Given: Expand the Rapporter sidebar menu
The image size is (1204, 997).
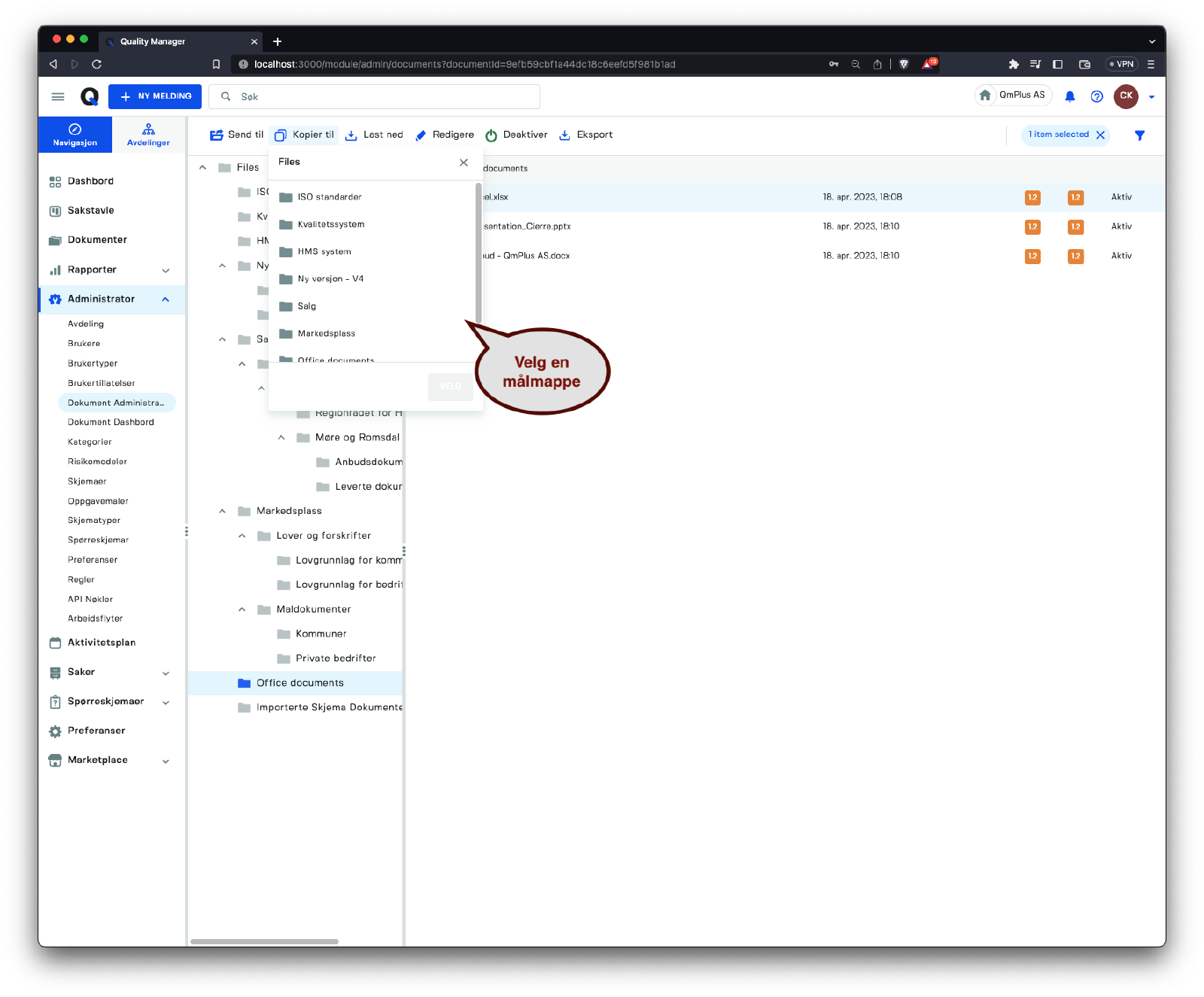Looking at the screenshot, I should click(166, 270).
